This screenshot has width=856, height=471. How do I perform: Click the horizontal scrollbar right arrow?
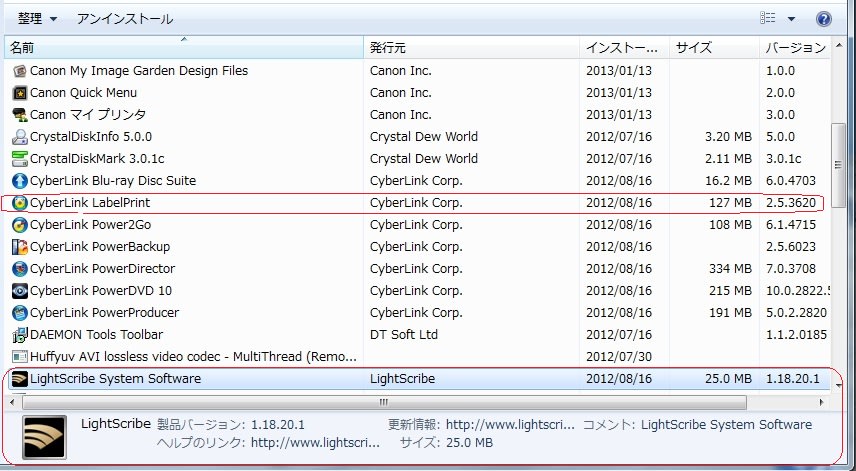(822, 403)
